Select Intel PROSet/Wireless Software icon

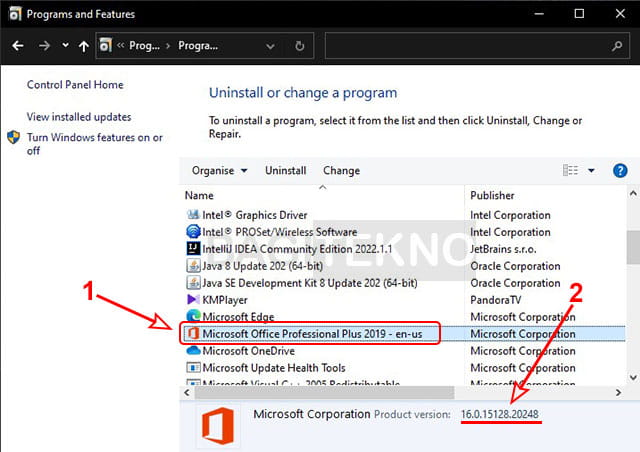pyautogui.click(x=193, y=232)
